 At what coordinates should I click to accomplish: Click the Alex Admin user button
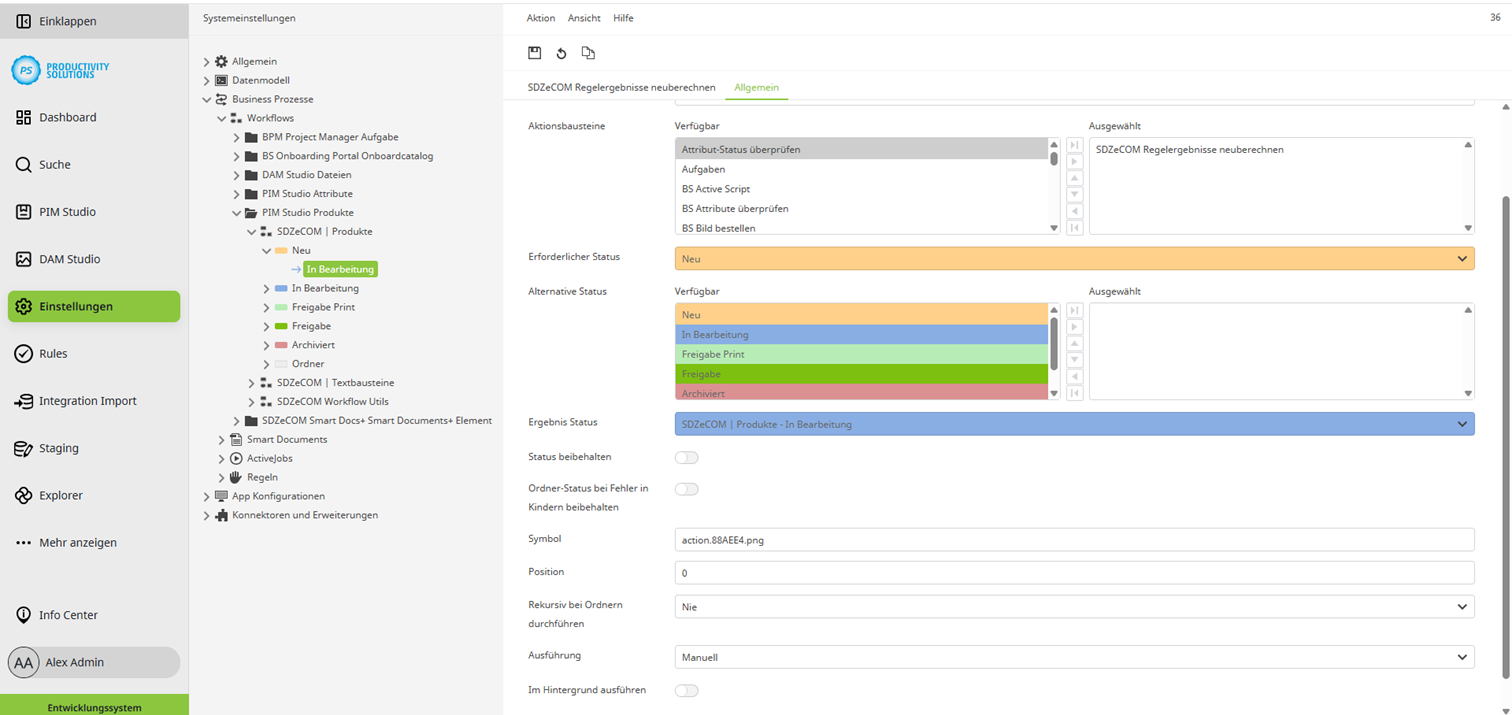[93, 662]
